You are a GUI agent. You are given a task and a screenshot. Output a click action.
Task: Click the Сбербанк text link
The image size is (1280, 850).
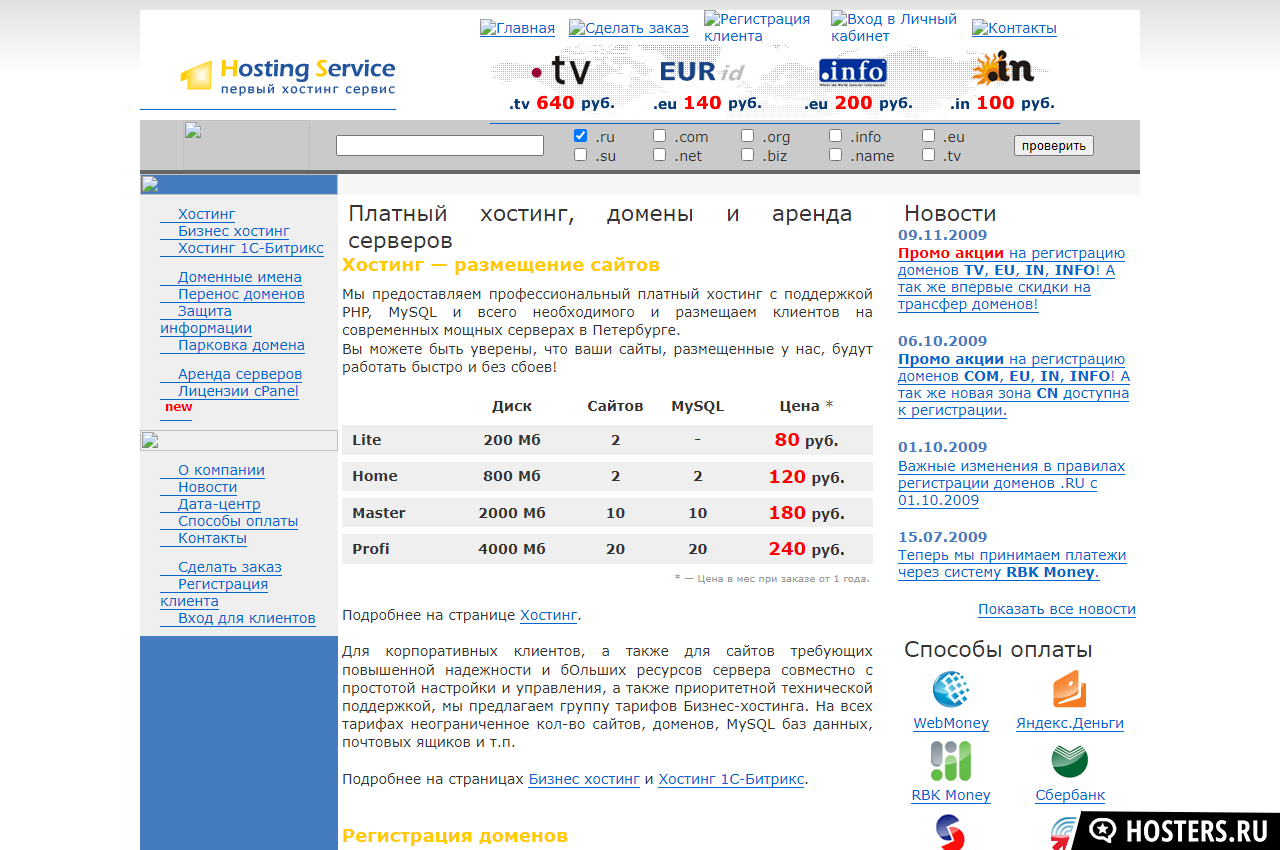[x=1070, y=795]
